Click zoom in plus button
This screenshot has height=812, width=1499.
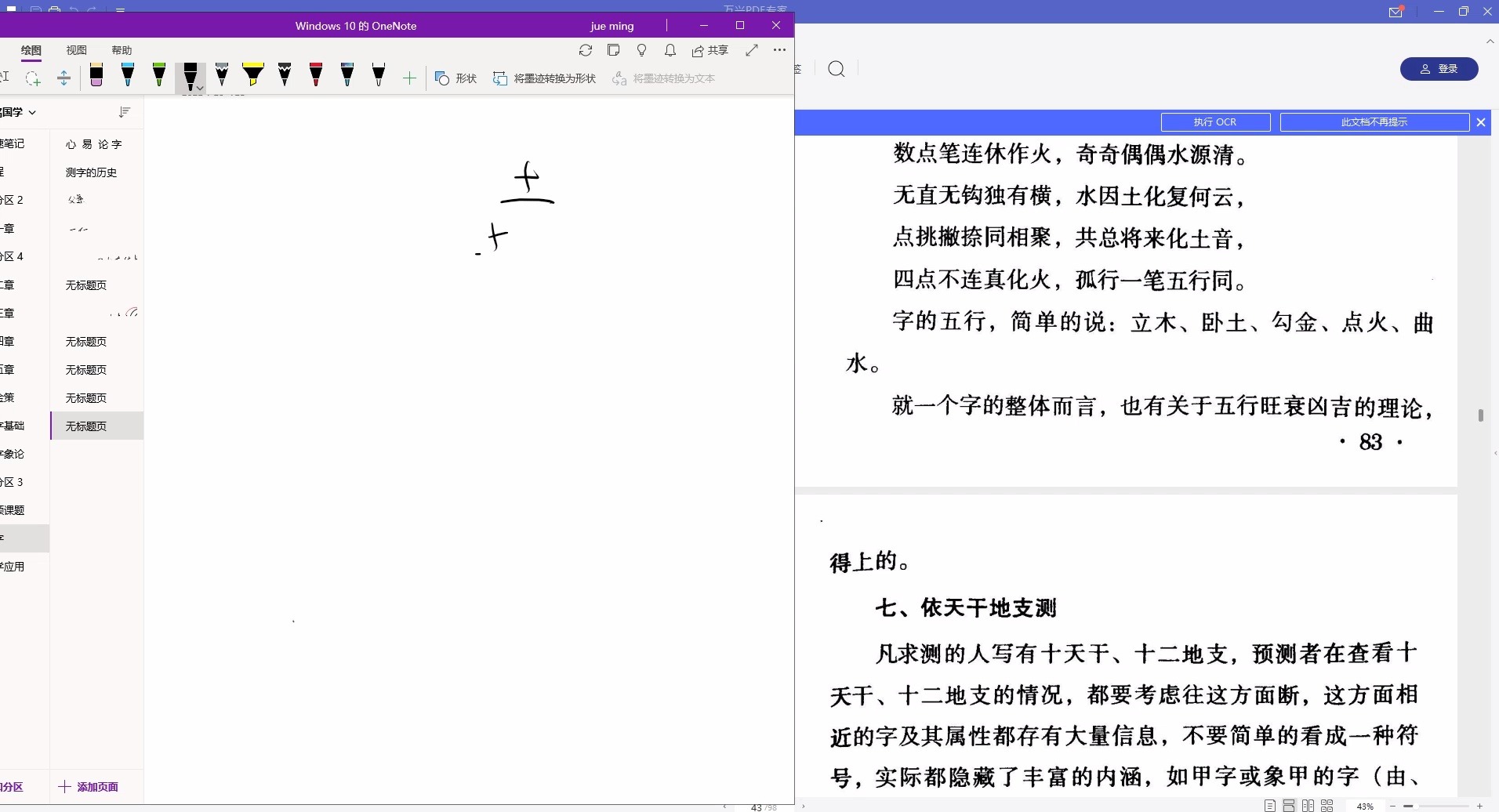click(1479, 807)
